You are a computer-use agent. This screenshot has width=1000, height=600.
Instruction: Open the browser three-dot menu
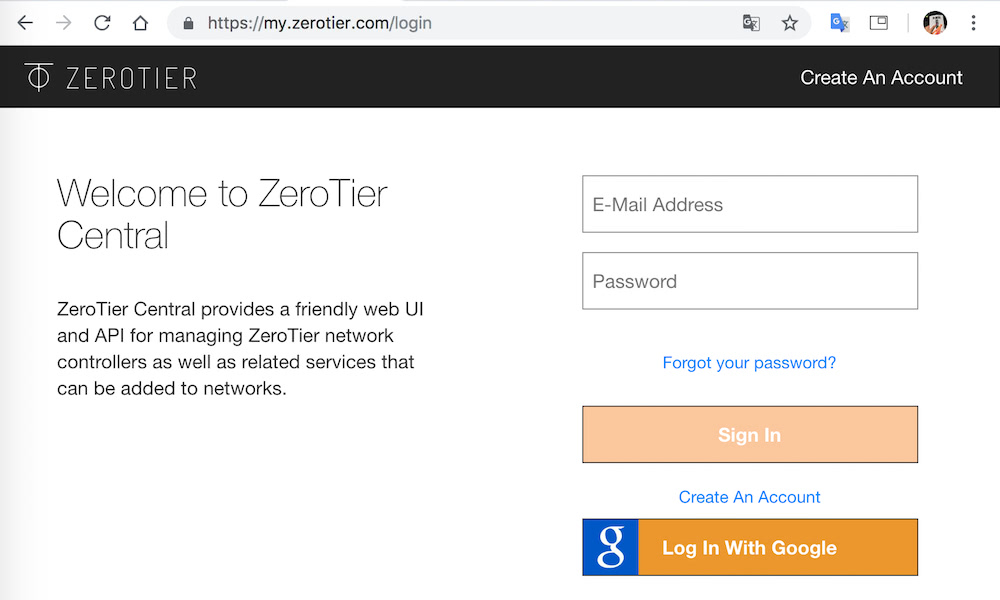tap(973, 23)
